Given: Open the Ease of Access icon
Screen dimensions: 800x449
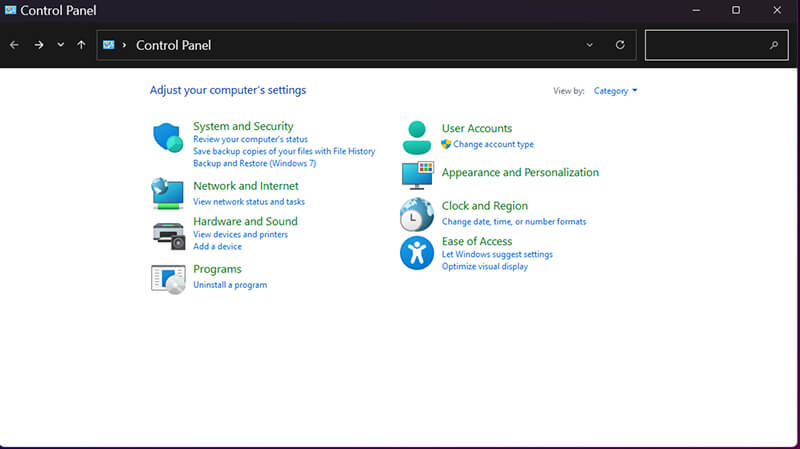Looking at the screenshot, I should coord(417,253).
